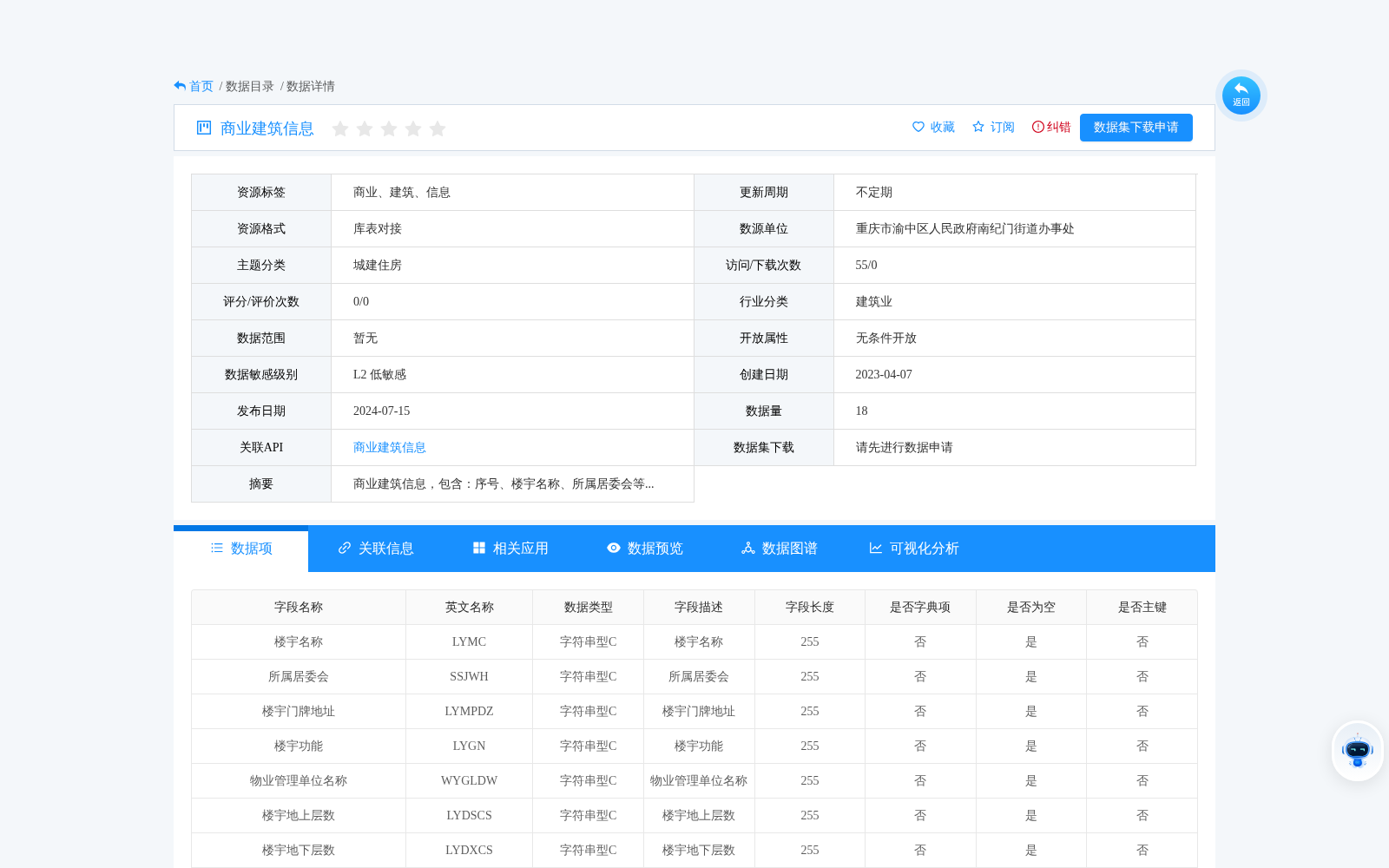Select the 数据项 tab

pos(240,549)
